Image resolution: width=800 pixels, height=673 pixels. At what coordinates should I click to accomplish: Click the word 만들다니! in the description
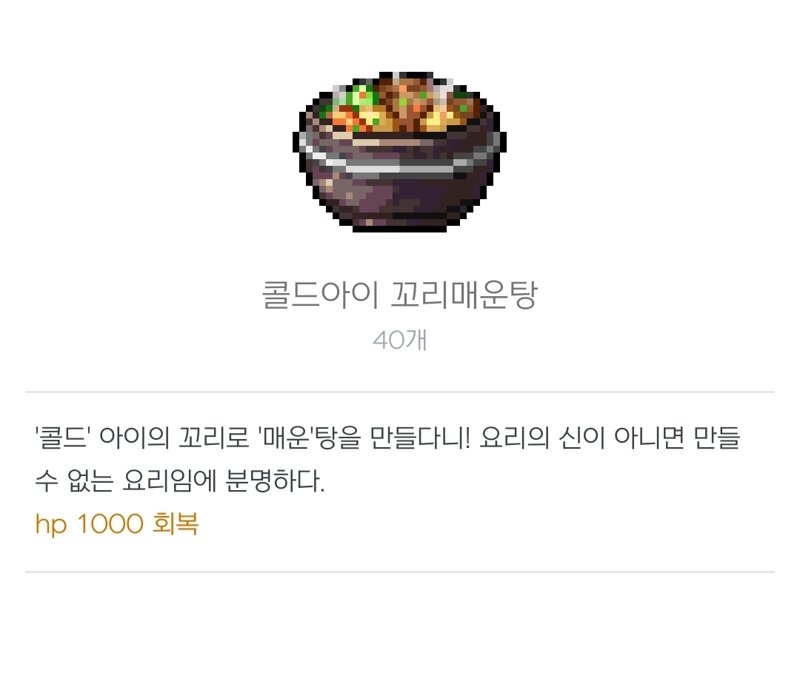click(419, 438)
